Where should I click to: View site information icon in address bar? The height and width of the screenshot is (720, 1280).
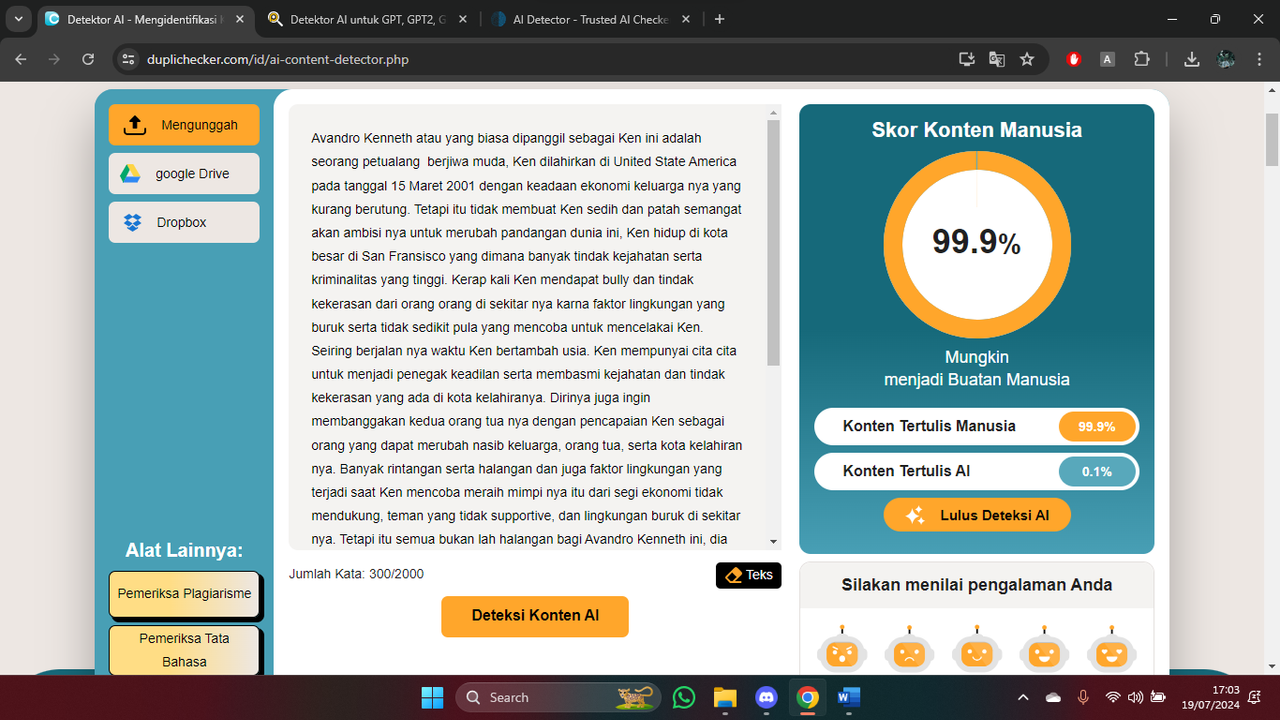point(127,59)
